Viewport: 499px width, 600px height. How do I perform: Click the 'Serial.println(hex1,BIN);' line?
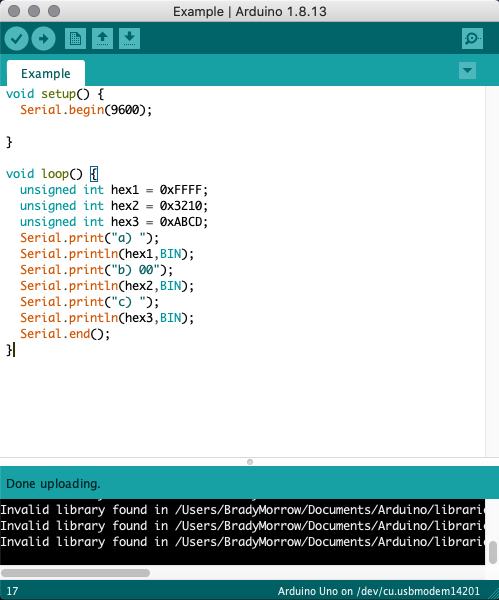[107, 254]
